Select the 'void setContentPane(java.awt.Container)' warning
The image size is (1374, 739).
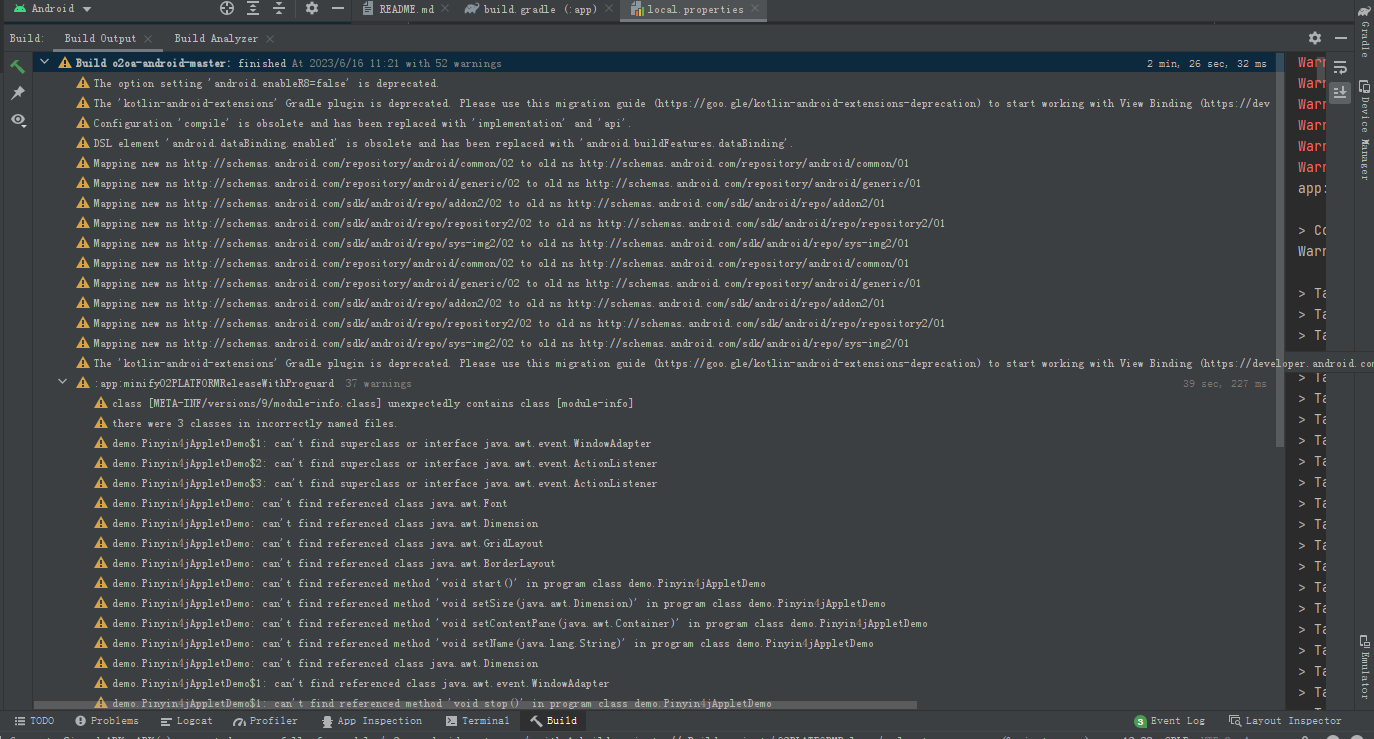[x=511, y=624]
